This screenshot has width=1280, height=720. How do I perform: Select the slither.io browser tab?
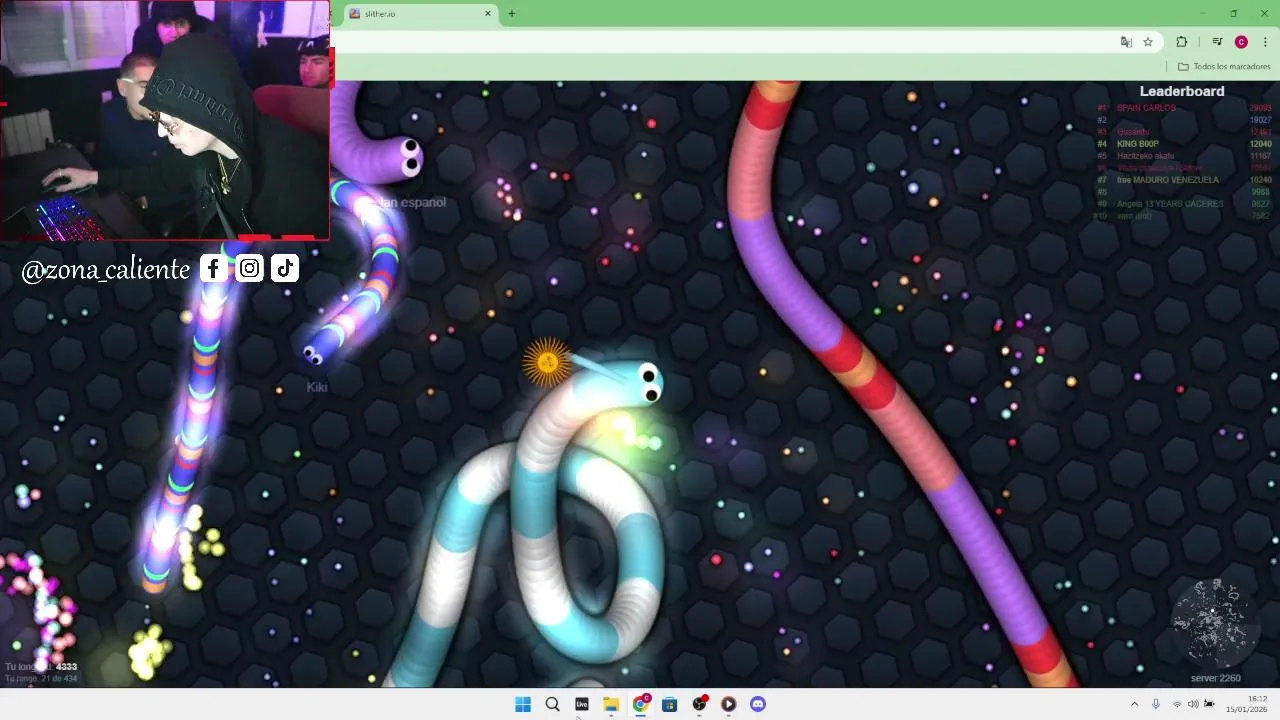pyautogui.click(x=419, y=14)
